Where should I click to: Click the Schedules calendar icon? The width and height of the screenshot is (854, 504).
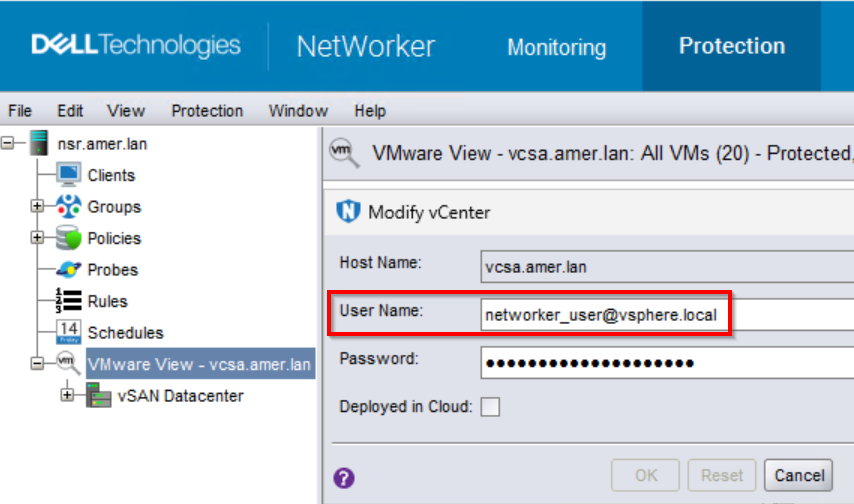pos(69,332)
